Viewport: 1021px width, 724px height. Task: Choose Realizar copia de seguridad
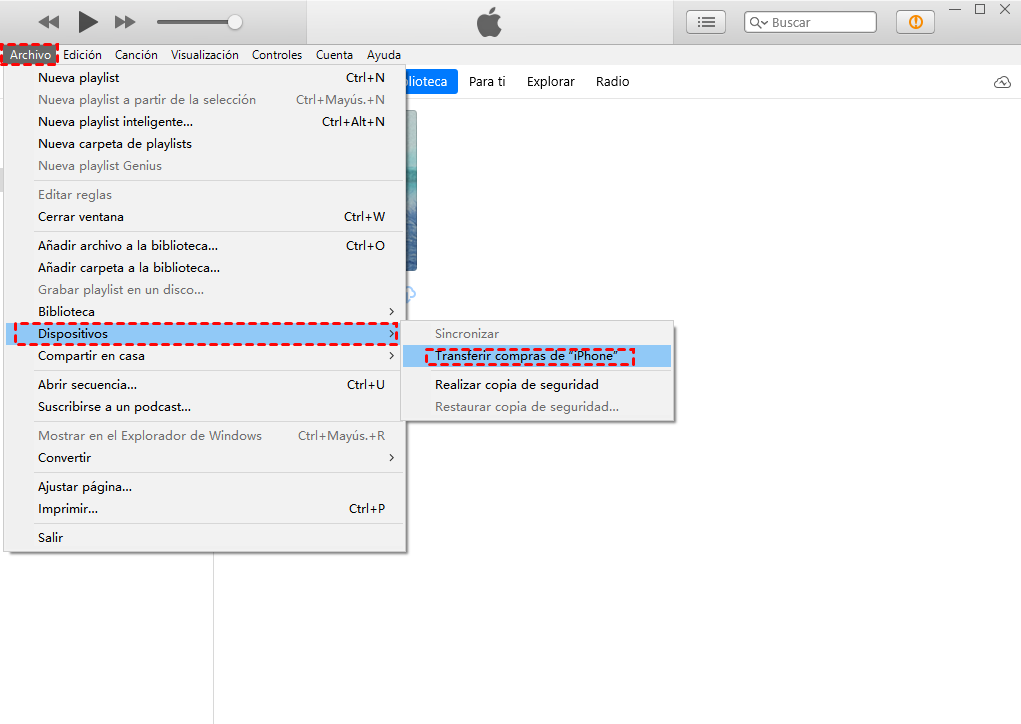coord(516,385)
